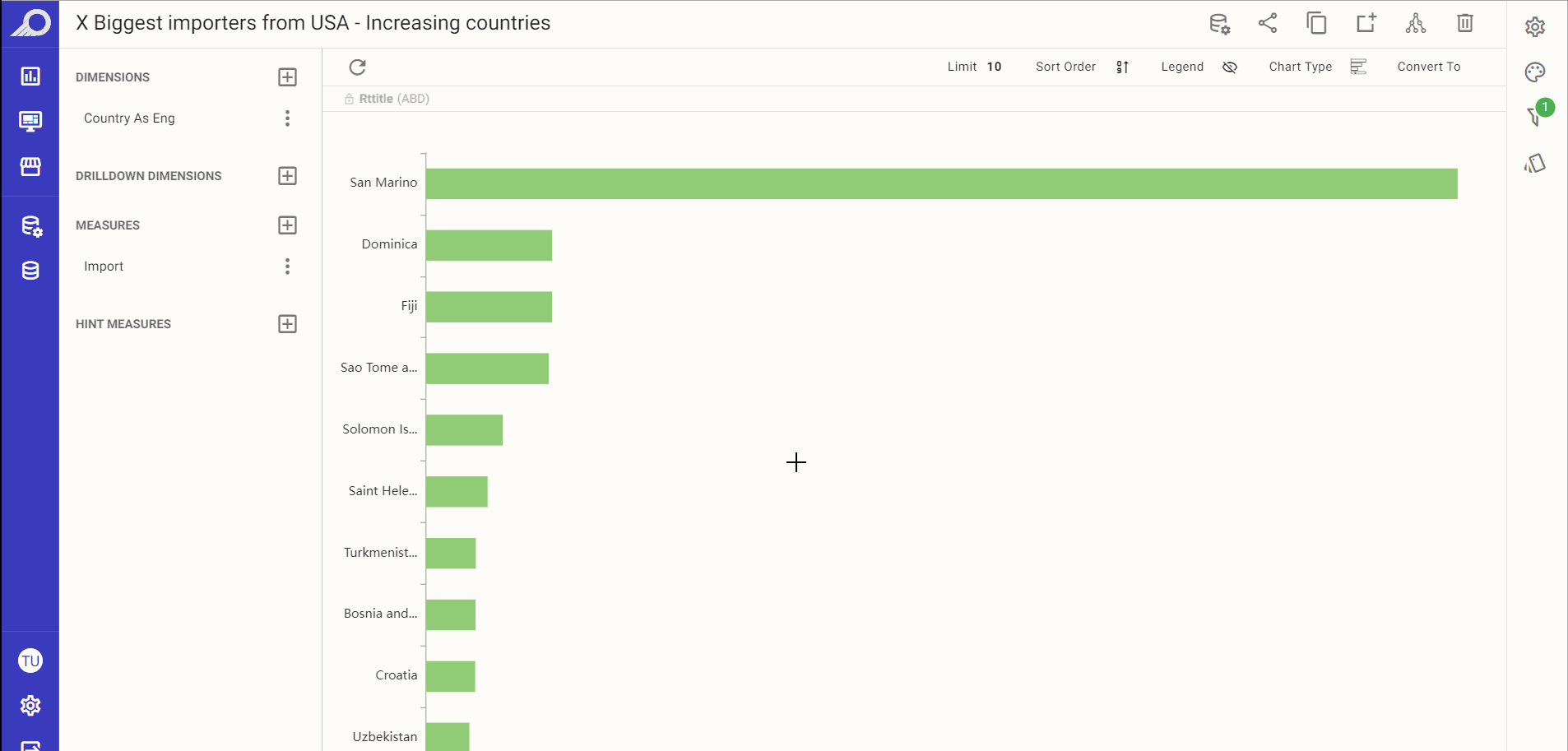Click the San Marino bar

point(941,183)
